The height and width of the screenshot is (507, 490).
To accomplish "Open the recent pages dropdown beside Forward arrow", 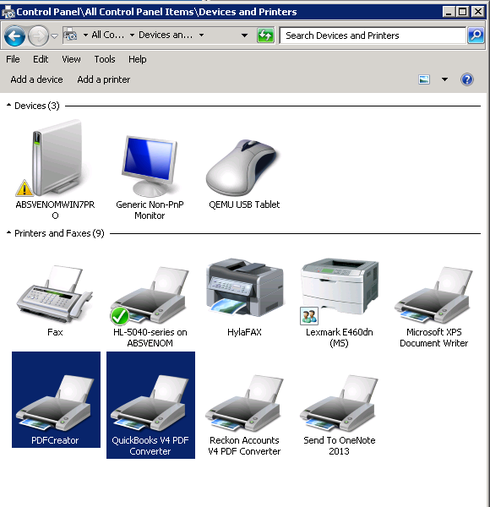I will pos(54,36).
